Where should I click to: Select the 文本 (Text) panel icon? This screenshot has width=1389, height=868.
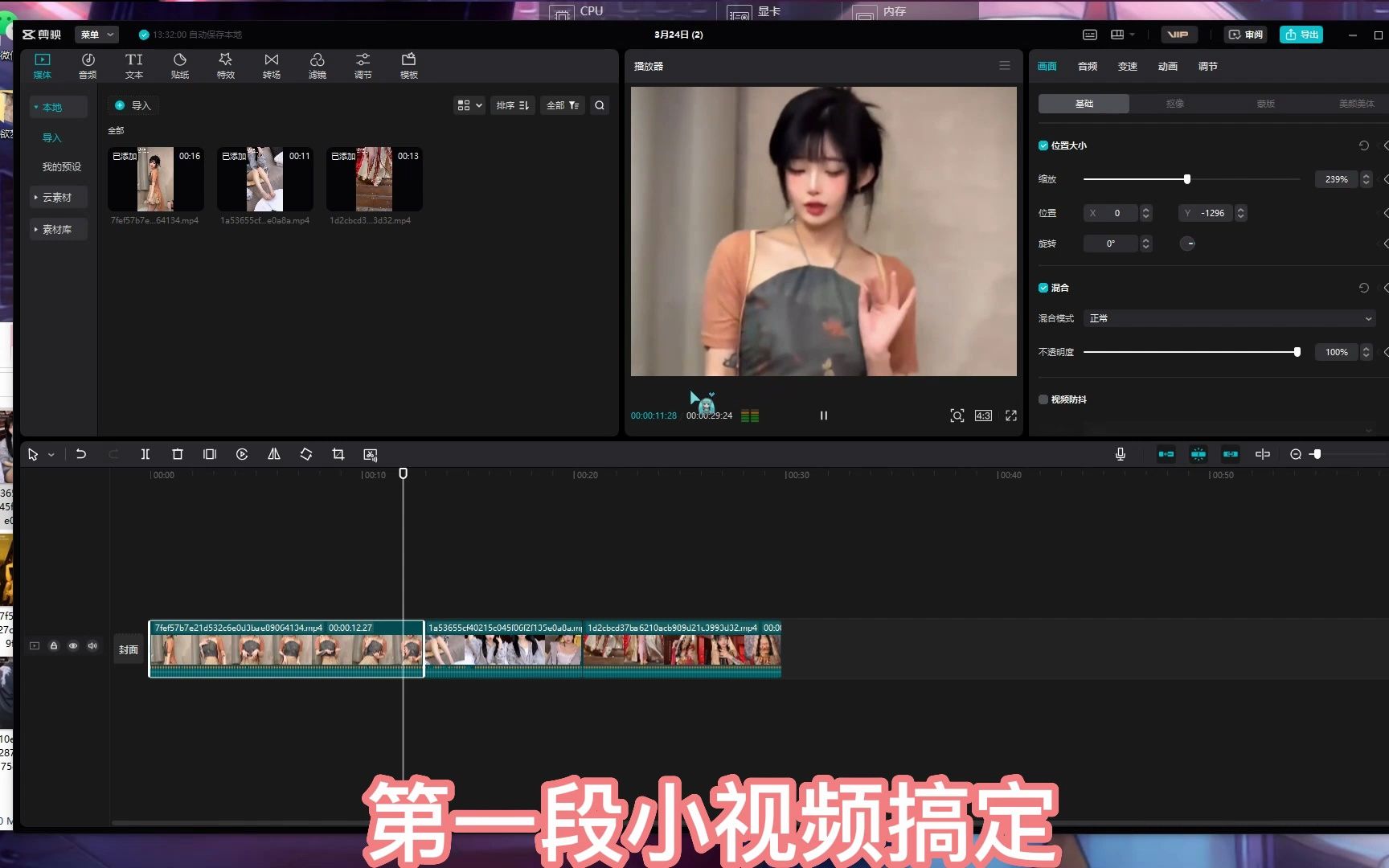133,64
